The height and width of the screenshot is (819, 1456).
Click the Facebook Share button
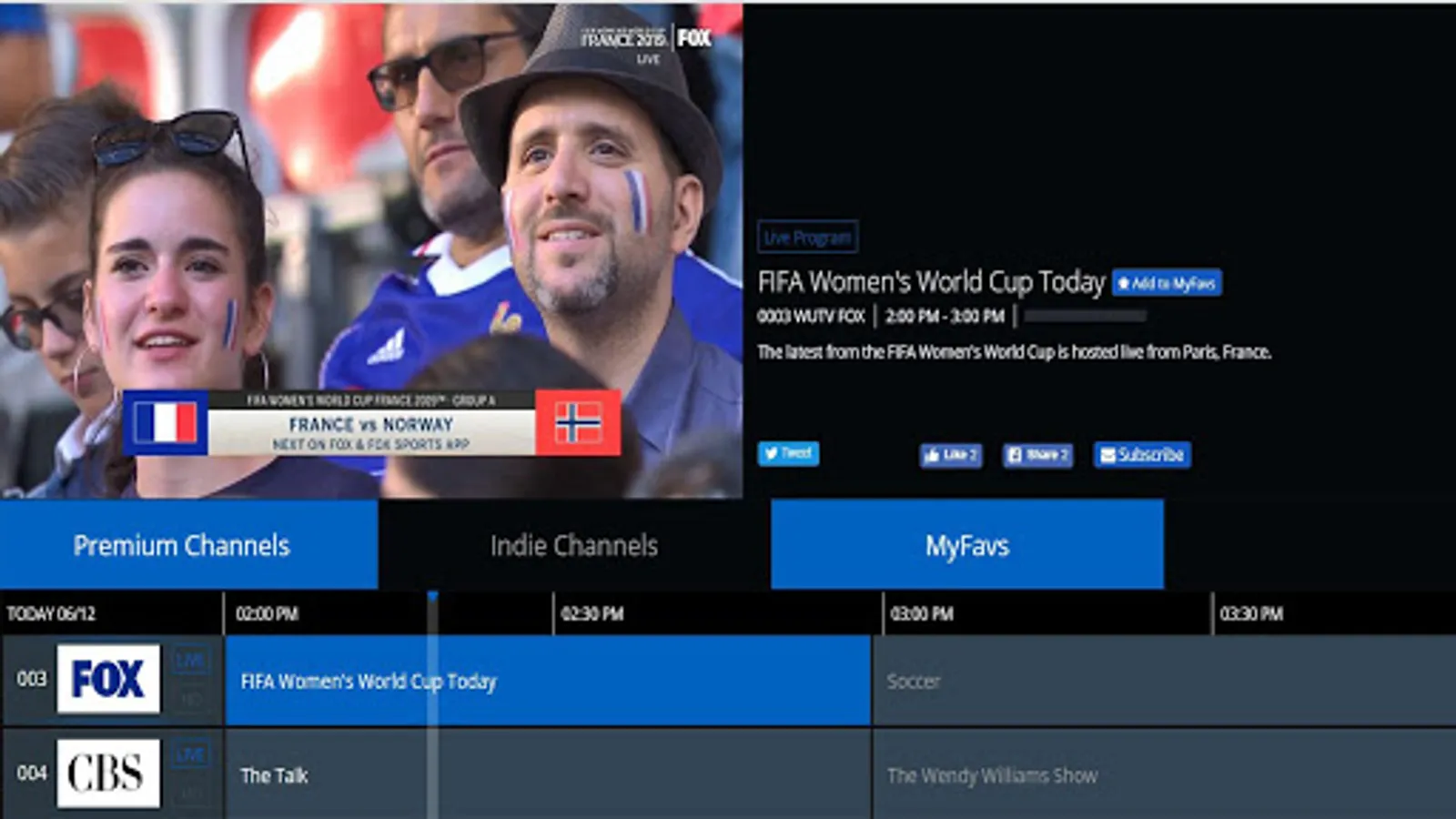(1037, 455)
